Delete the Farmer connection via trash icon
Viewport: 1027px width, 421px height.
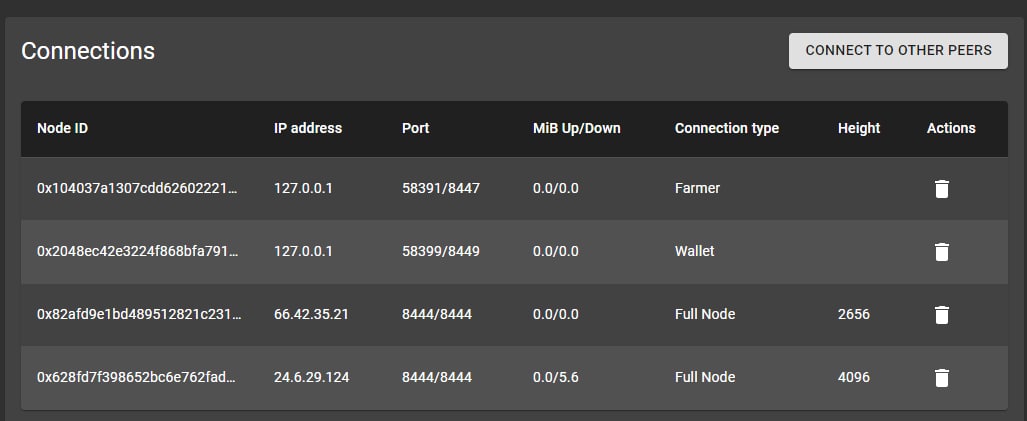click(941, 189)
